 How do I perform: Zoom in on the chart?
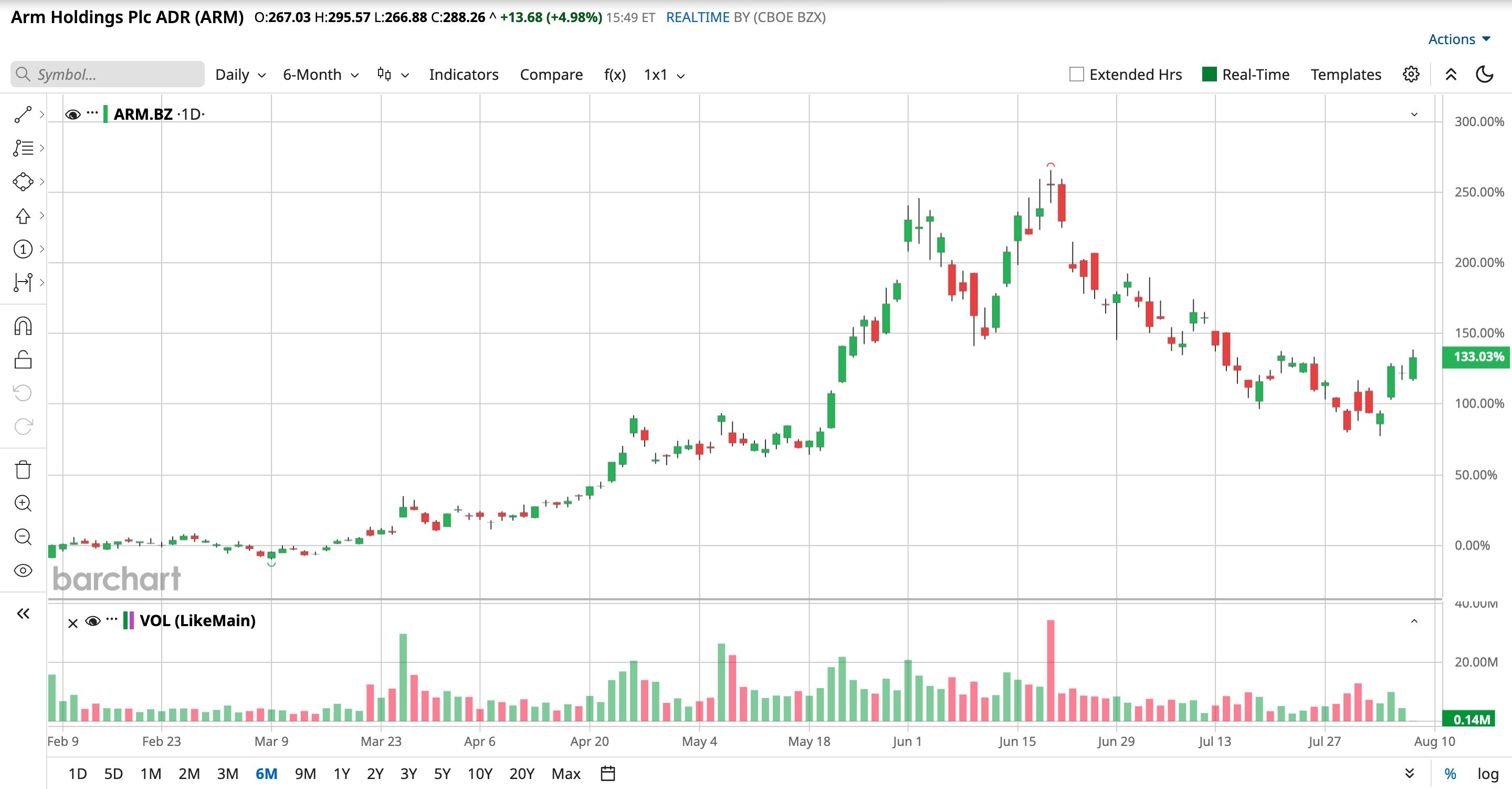click(23, 503)
